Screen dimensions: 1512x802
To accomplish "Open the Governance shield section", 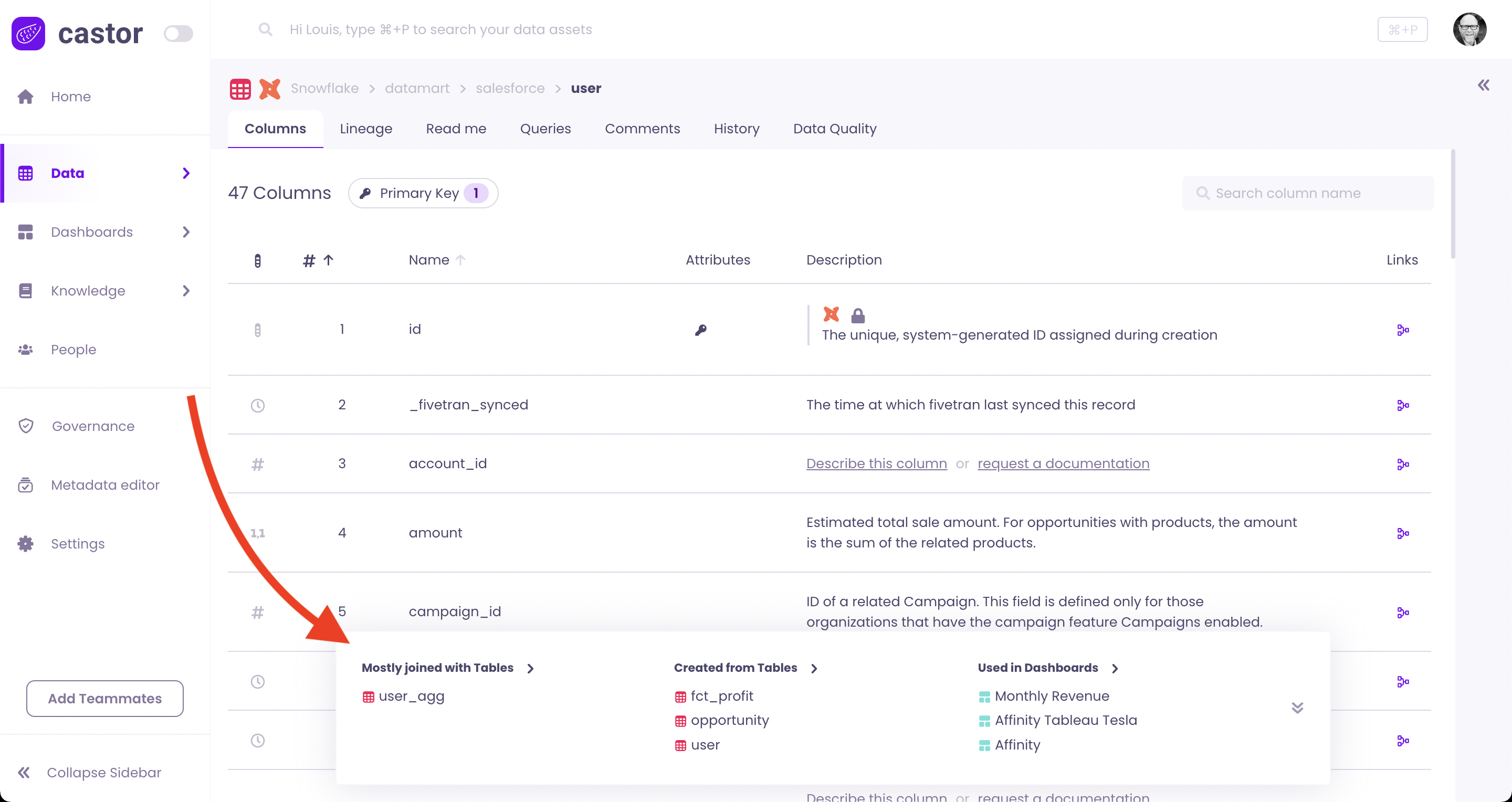I will point(93,426).
